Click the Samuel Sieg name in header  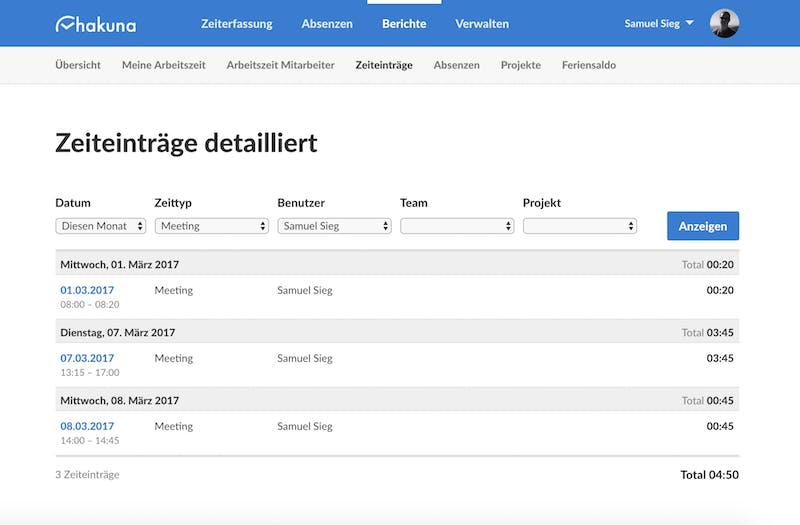coord(652,23)
